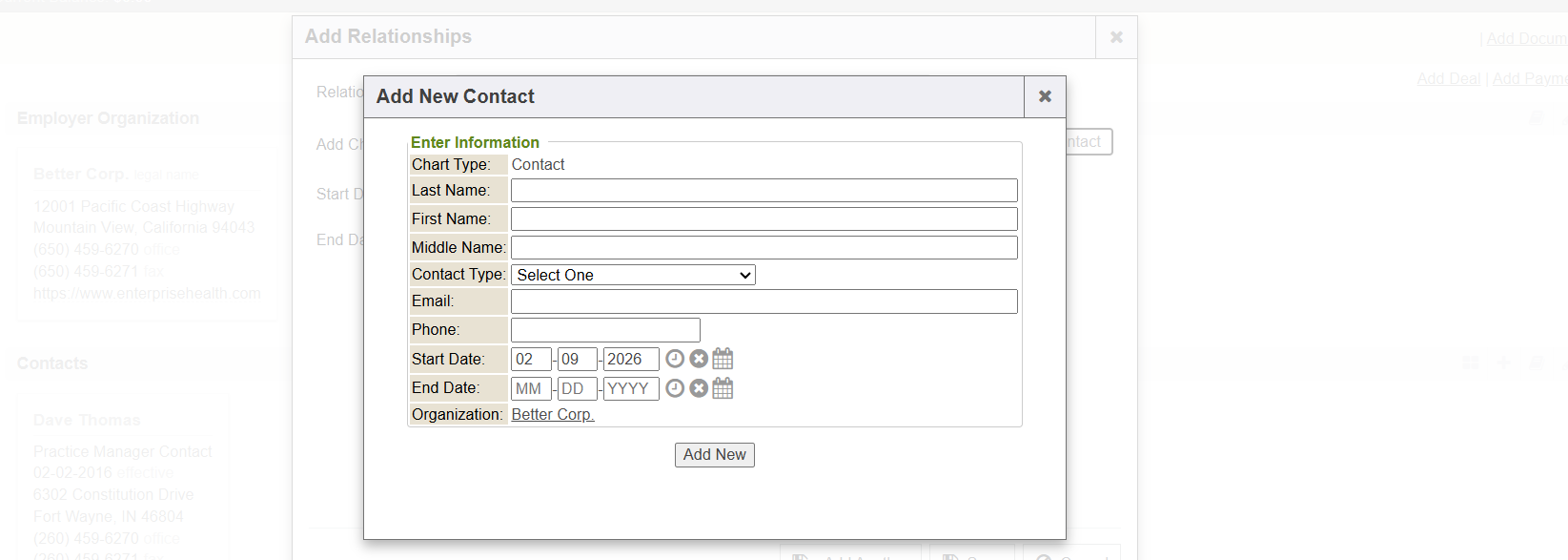Open the Better Corp. organization link
This screenshot has width=1568, height=560.
click(x=553, y=414)
